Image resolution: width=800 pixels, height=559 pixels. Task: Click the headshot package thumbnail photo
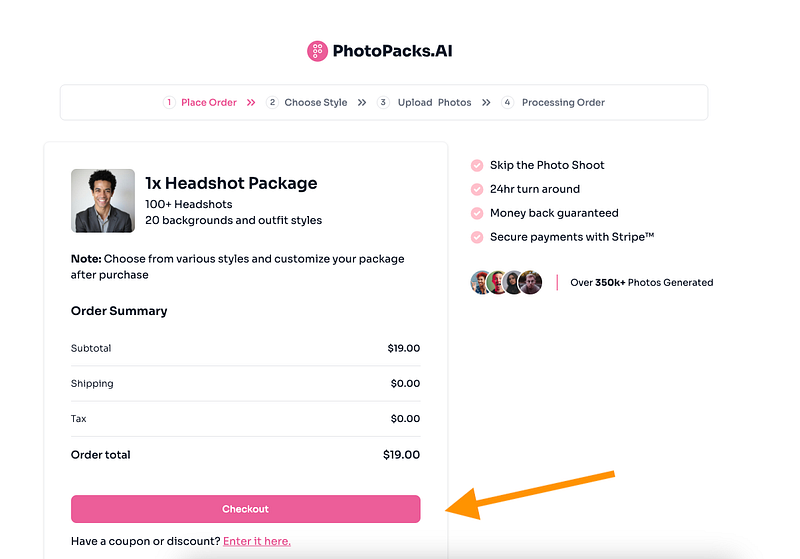103,200
